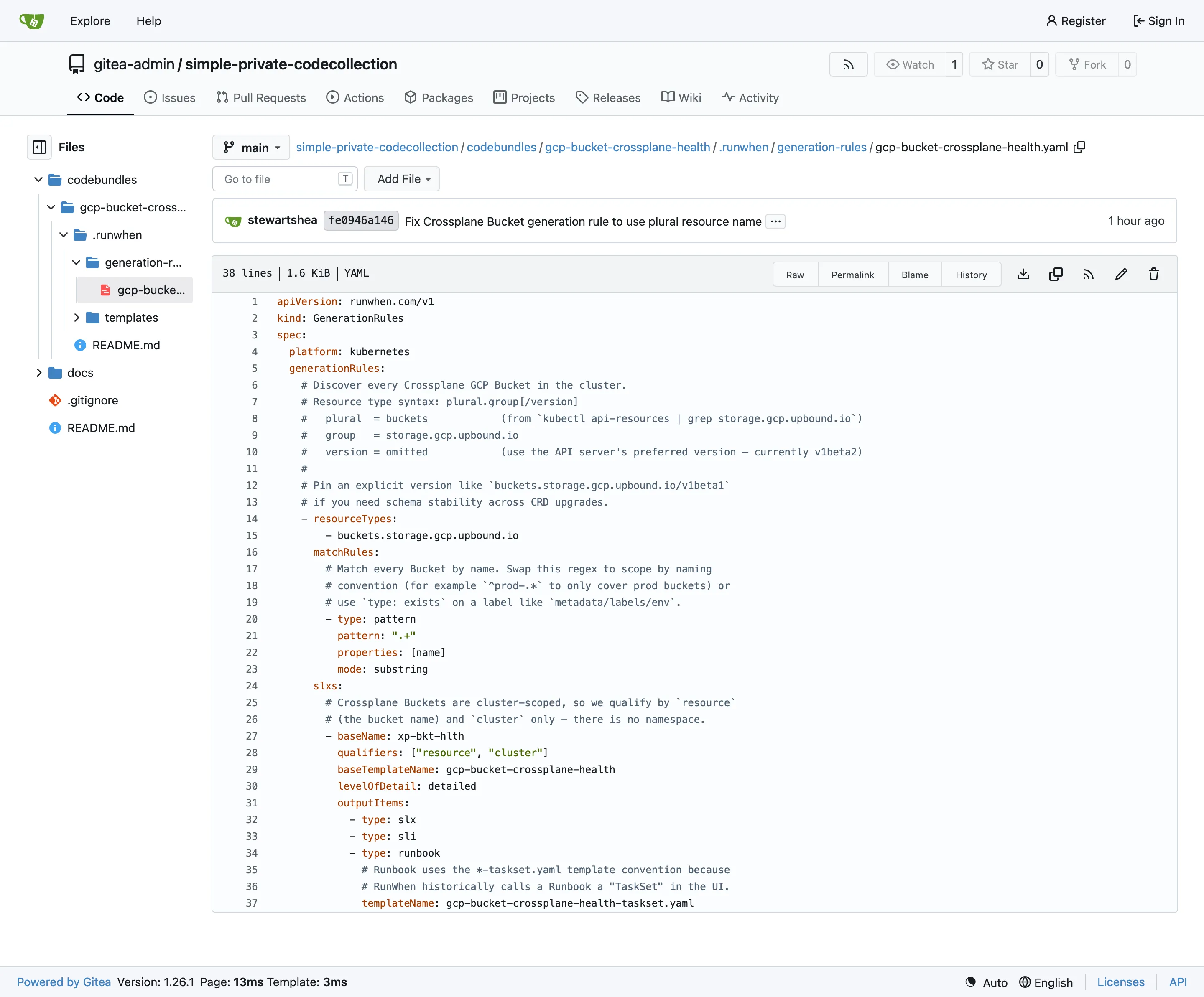1204x997 pixels.
Task: Open the API footer link
Action: point(1178,982)
